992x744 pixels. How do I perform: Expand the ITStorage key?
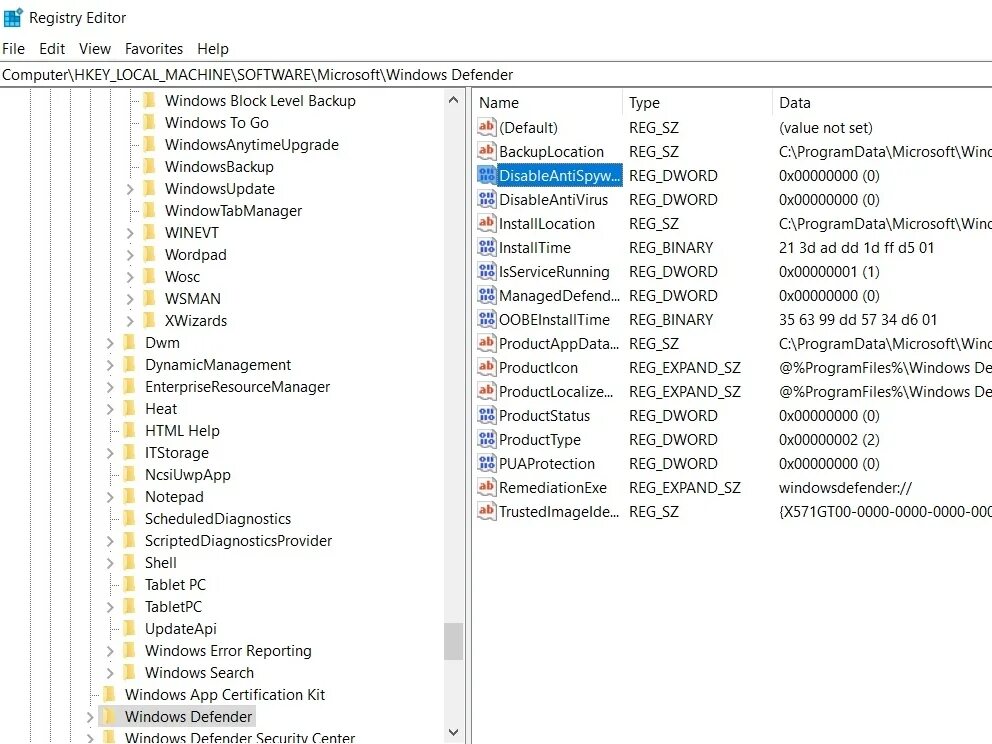click(x=109, y=453)
